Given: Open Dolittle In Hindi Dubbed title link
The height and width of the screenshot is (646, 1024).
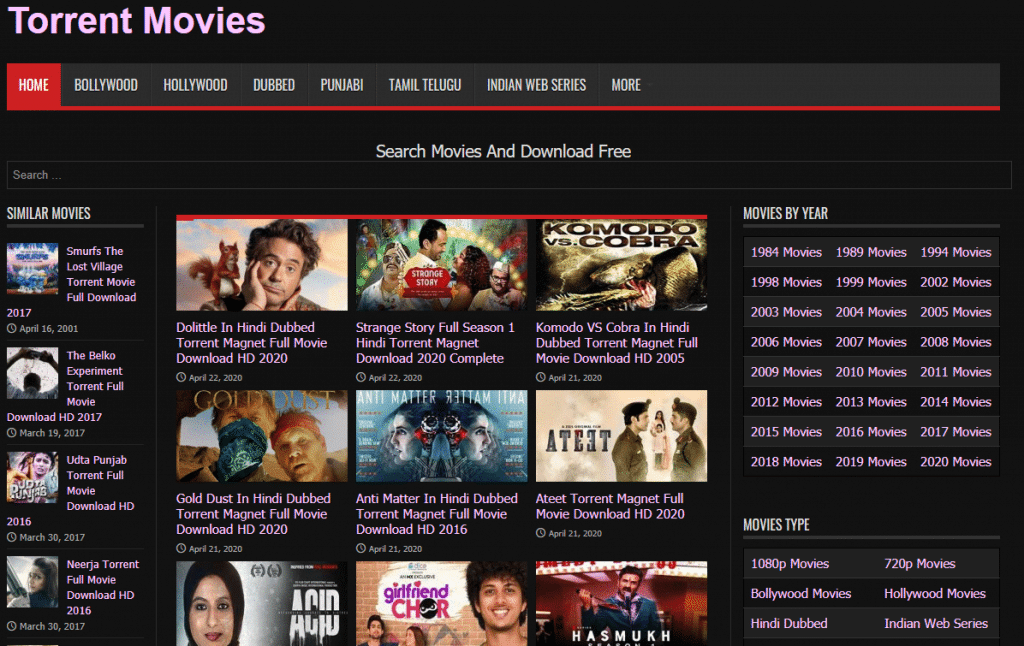Looking at the screenshot, I should (251, 343).
